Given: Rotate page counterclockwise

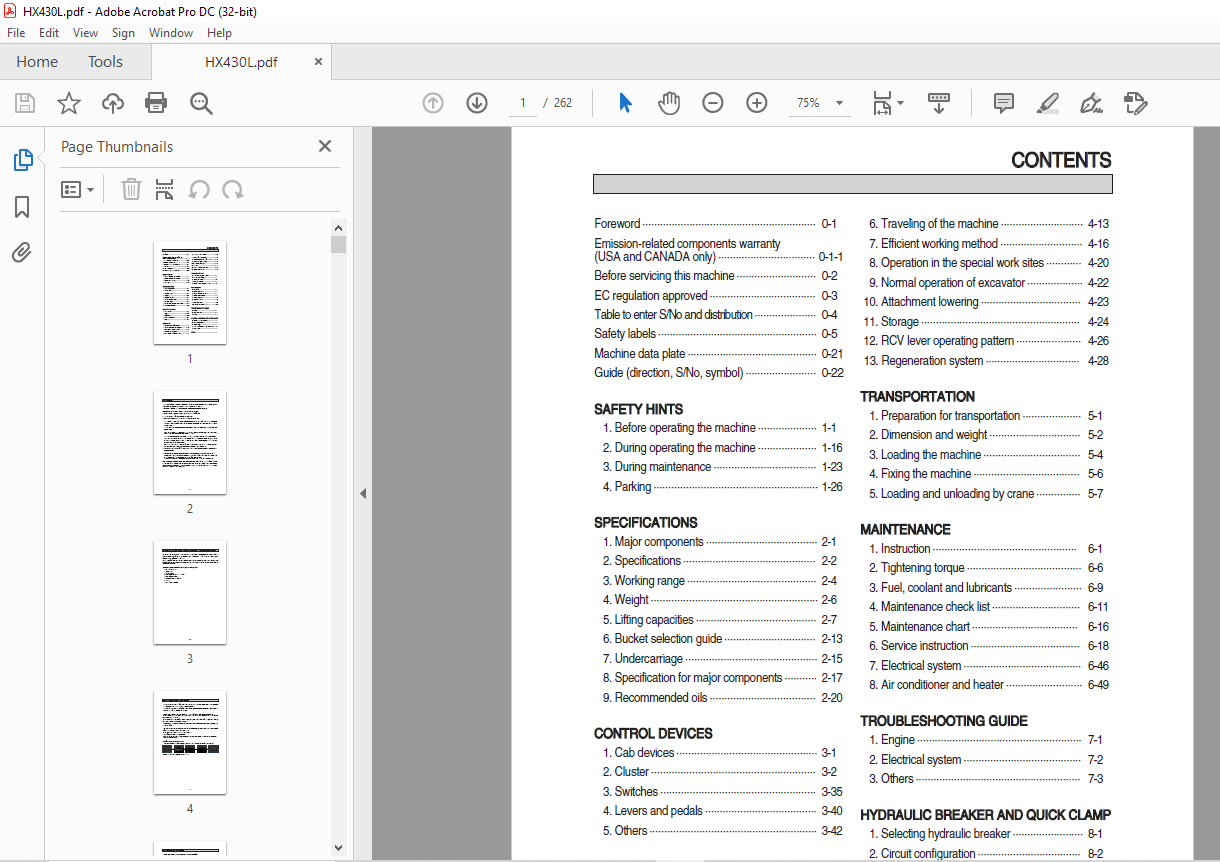Looking at the screenshot, I should tap(199, 190).
